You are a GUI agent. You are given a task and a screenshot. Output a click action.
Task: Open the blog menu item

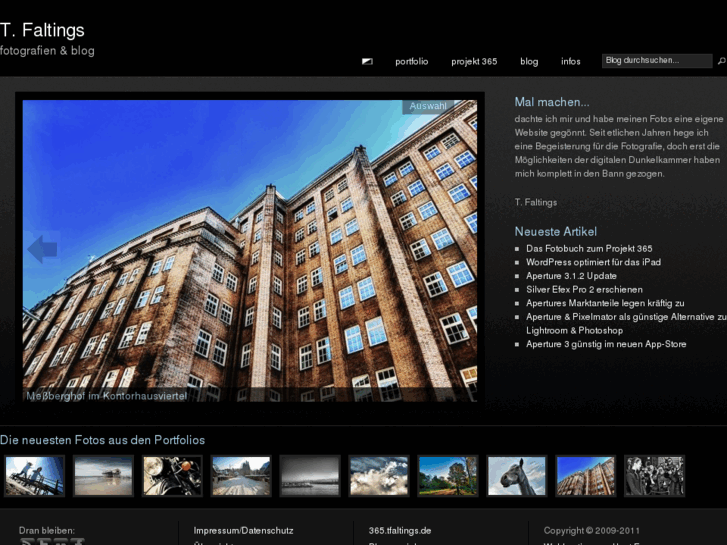pyautogui.click(x=529, y=61)
